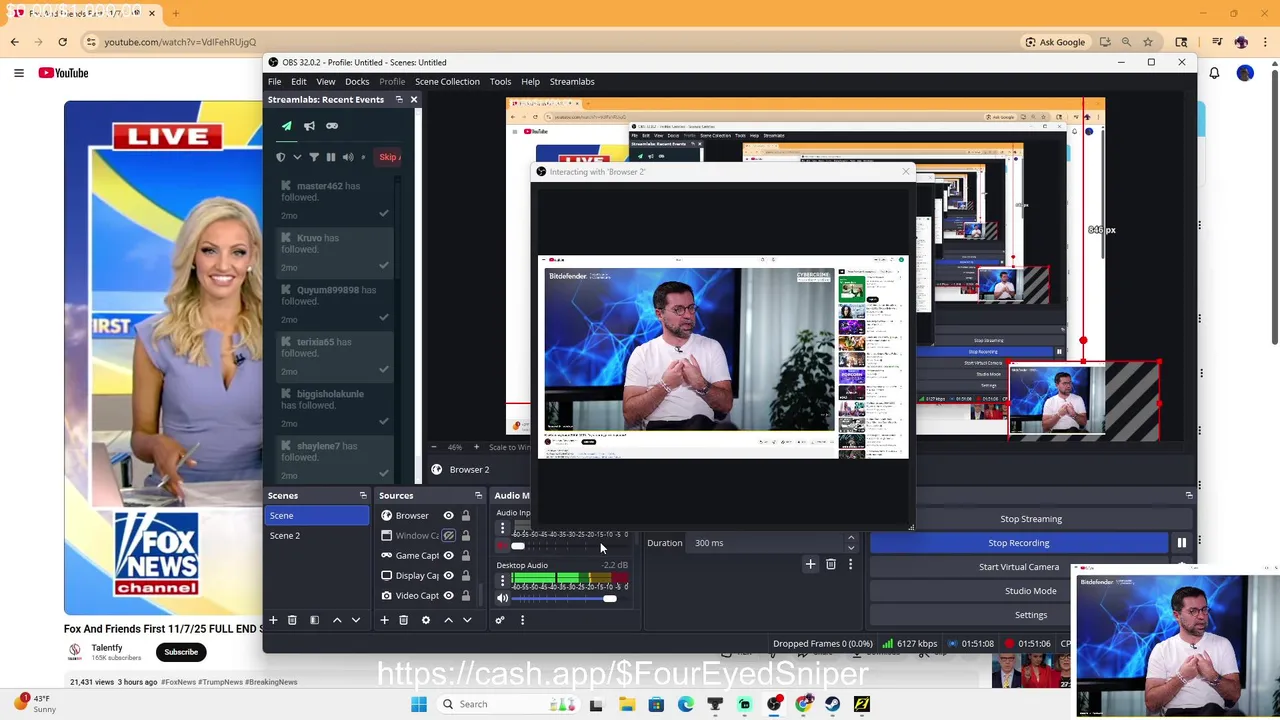Viewport: 1280px width, 720px height.
Task: Click the transition Duration 300 ms field
Action: pyautogui.click(x=765, y=543)
